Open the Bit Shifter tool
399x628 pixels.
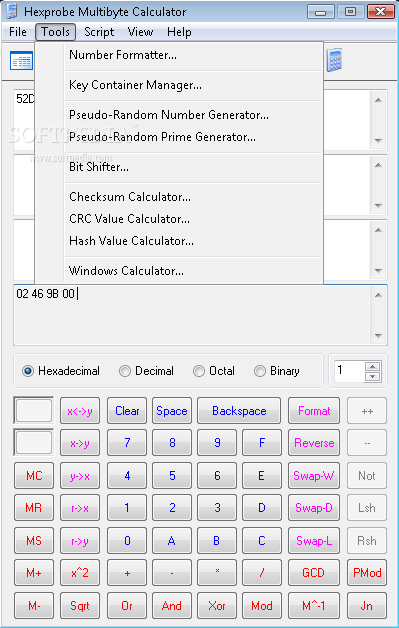coord(179,167)
